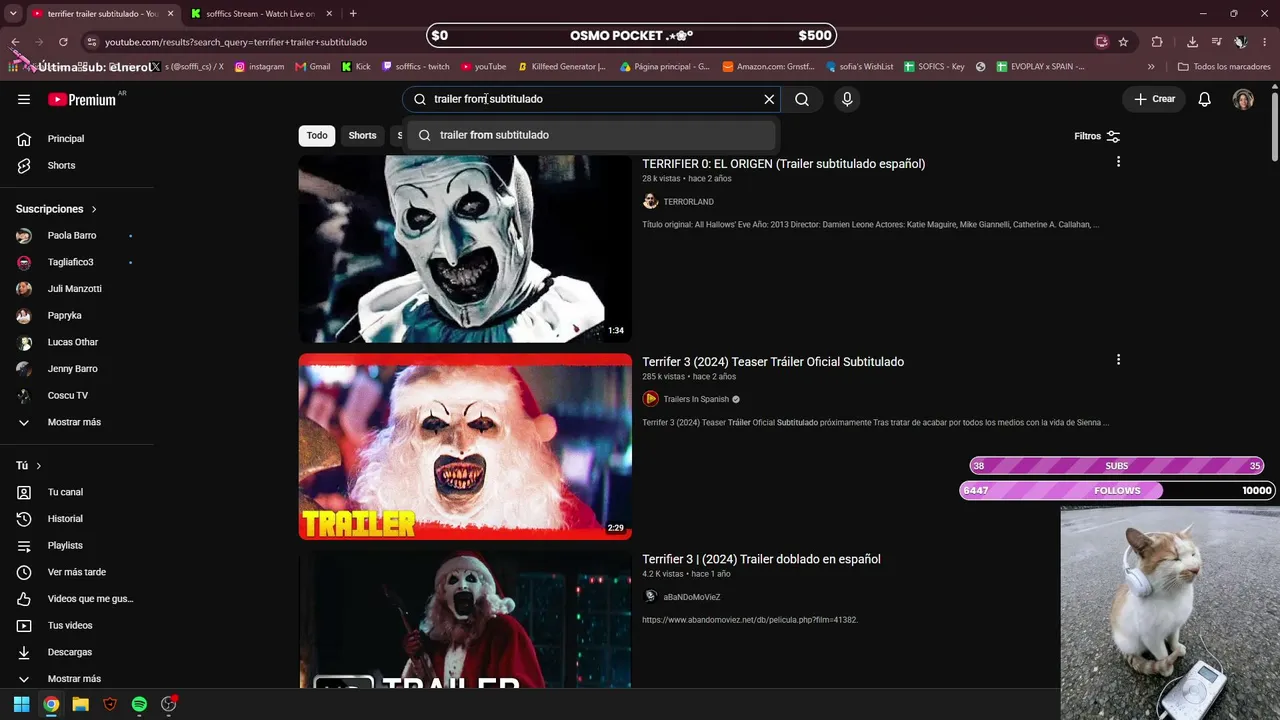The height and width of the screenshot is (720, 1280).
Task: Bookmark this page with the star
Action: pyautogui.click(x=1123, y=42)
